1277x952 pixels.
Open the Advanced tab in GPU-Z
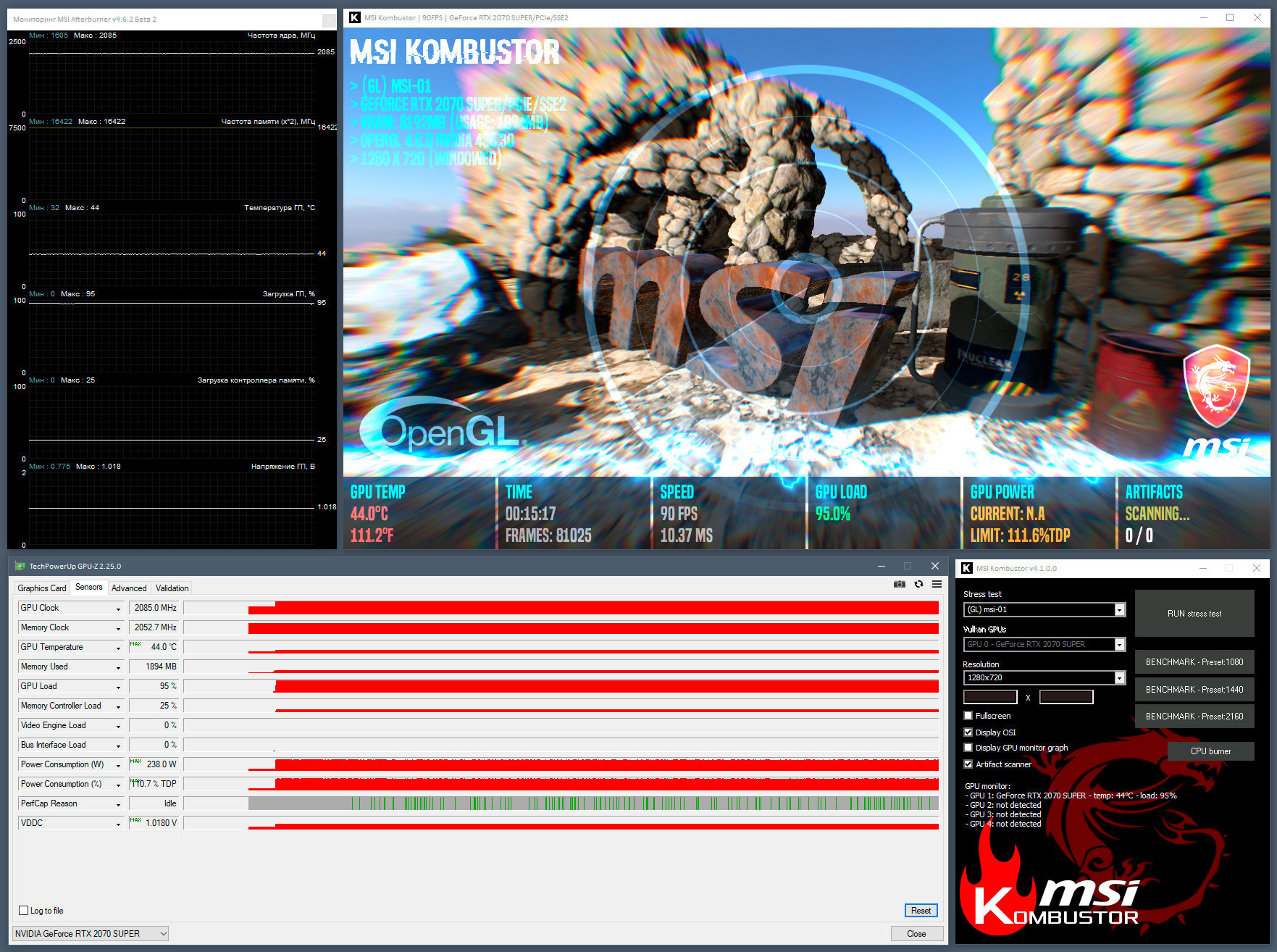(129, 588)
